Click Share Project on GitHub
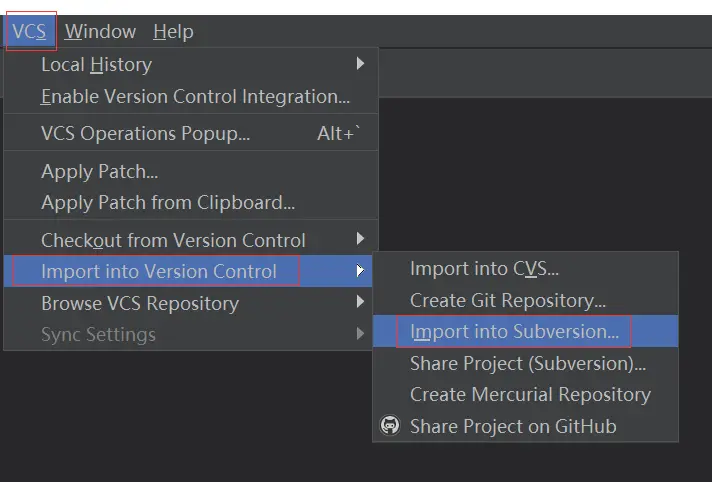The width and height of the screenshot is (712, 482). (x=513, y=426)
